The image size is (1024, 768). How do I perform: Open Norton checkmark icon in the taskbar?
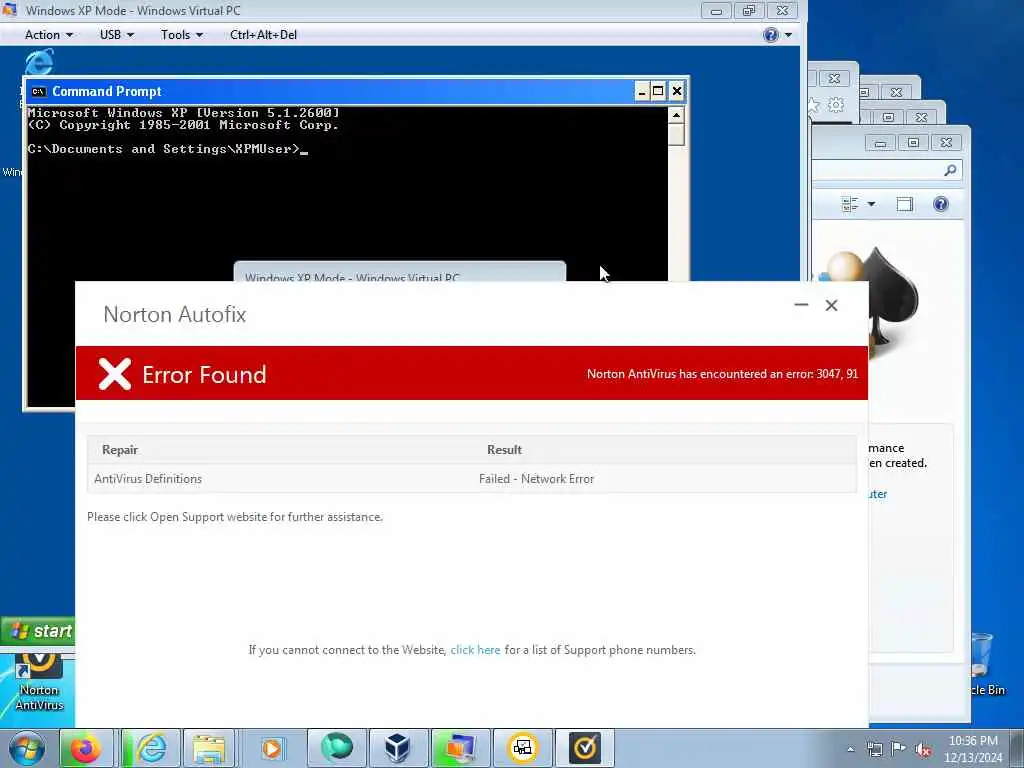coord(584,748)
